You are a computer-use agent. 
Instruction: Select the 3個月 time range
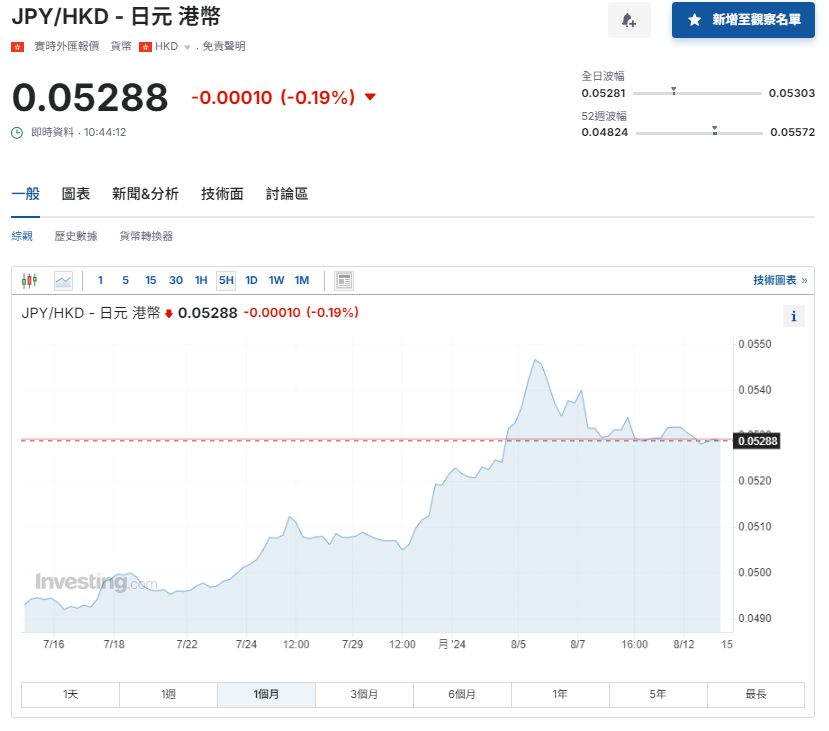(x=364, y=694)
